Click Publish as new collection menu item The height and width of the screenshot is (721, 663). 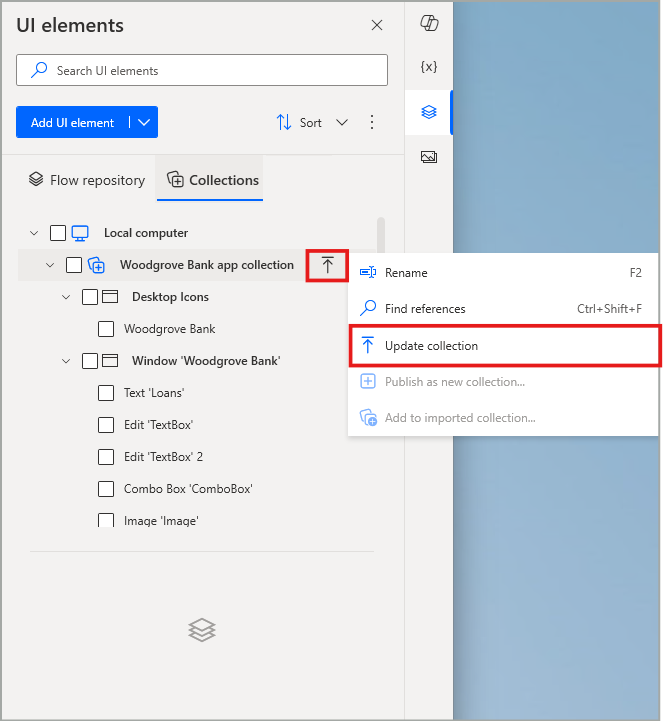click(x=503, y=382)
